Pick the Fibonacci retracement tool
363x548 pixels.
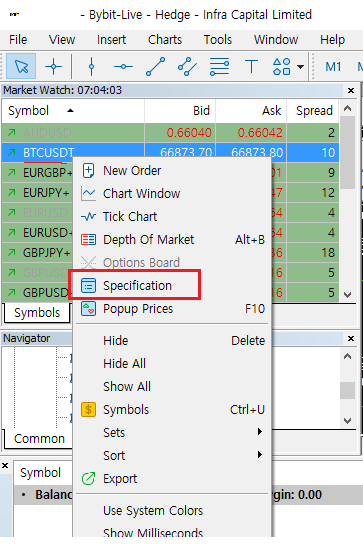(219, 66)
